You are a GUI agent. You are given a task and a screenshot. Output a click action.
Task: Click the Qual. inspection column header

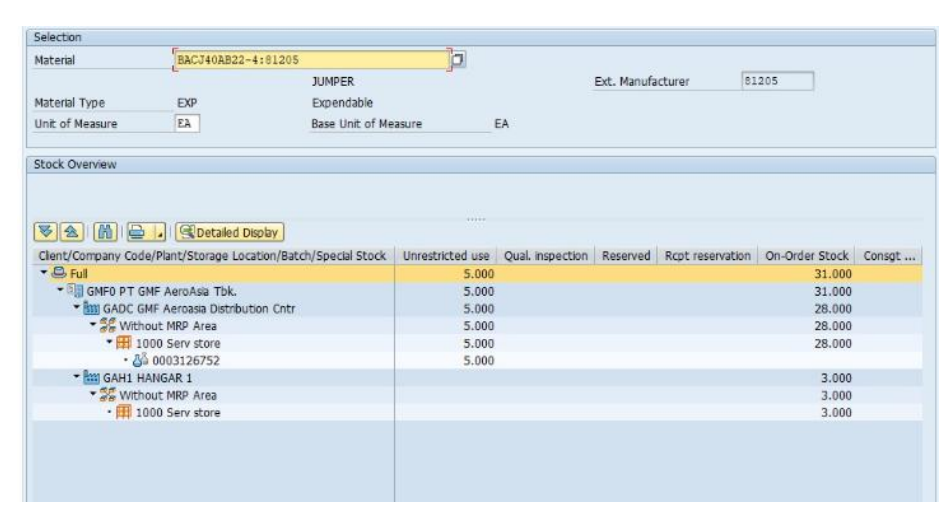(x=546, y=256)
